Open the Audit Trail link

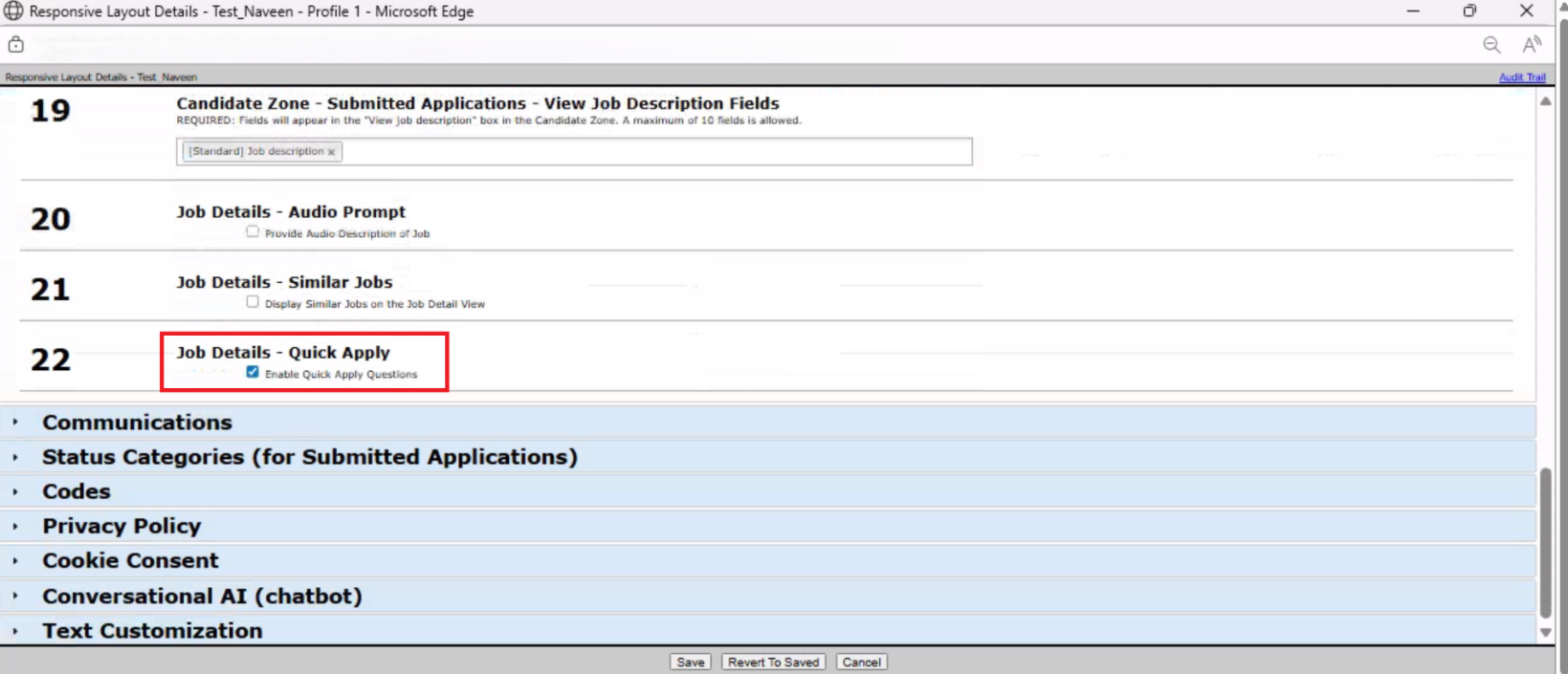click(1521, 77)
